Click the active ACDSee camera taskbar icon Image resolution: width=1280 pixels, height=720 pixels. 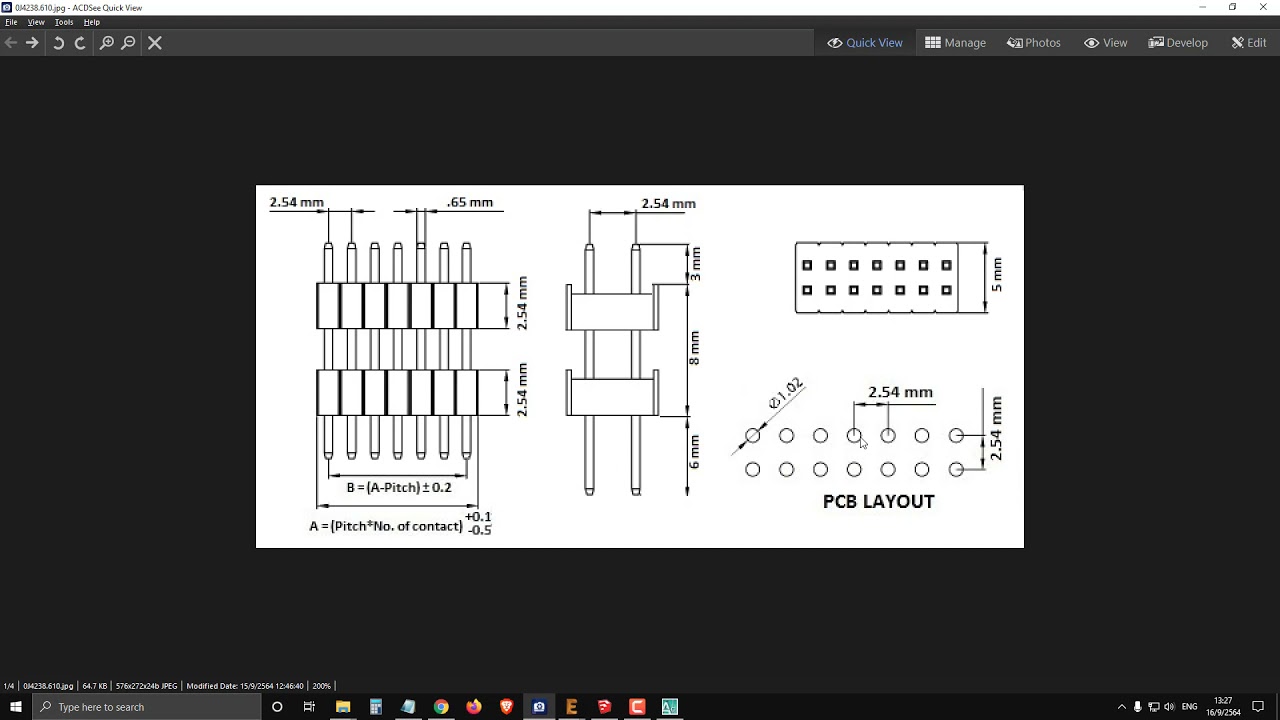[539, 707]
